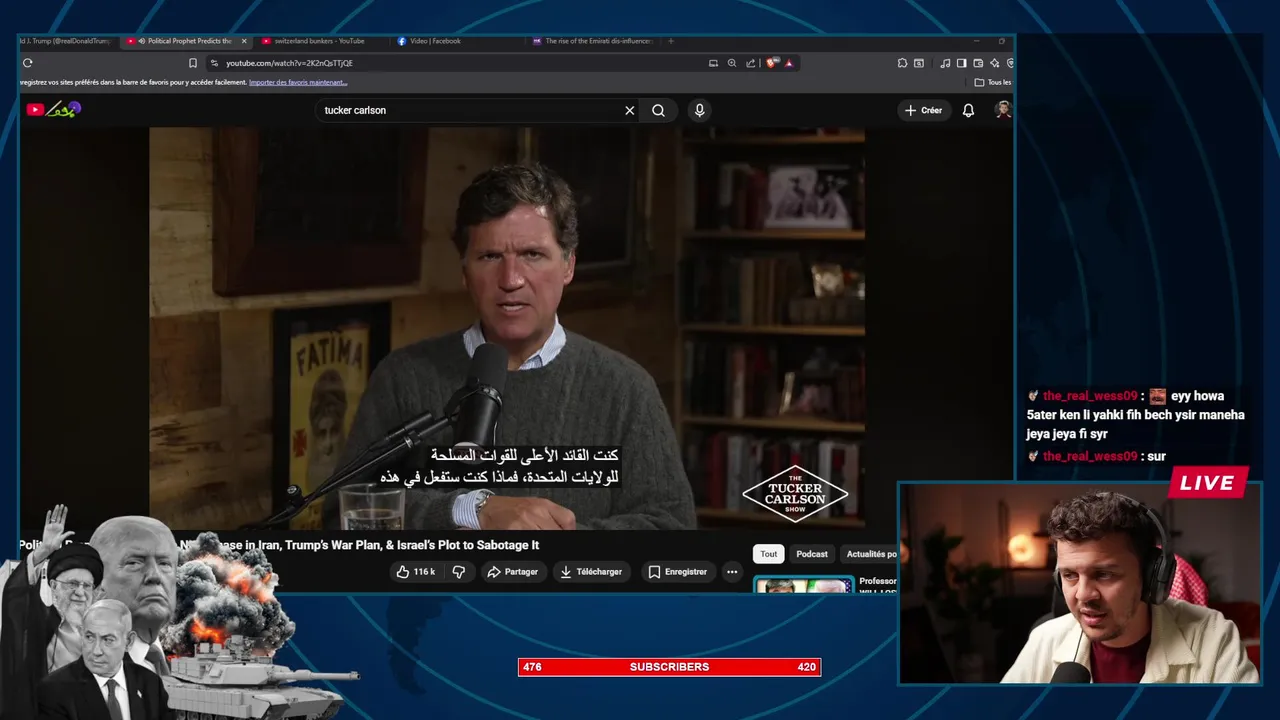This screenshot has height=720, width=1280.
Task: Open site settings icon before youtube.com URL
Action: [215, 63]
